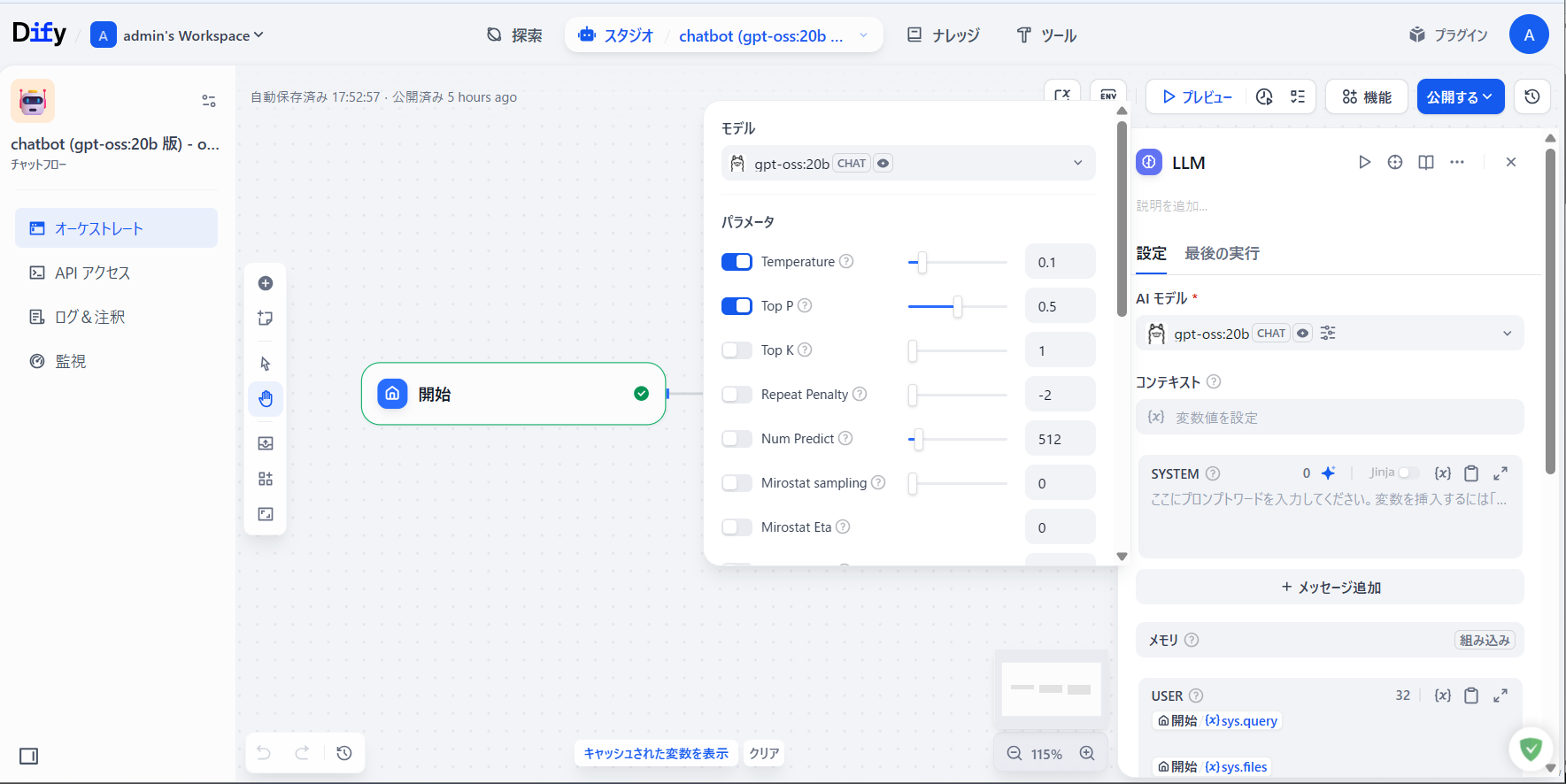
Task: Click the prompt generator sparkle icon
Action: (1328, 473)
